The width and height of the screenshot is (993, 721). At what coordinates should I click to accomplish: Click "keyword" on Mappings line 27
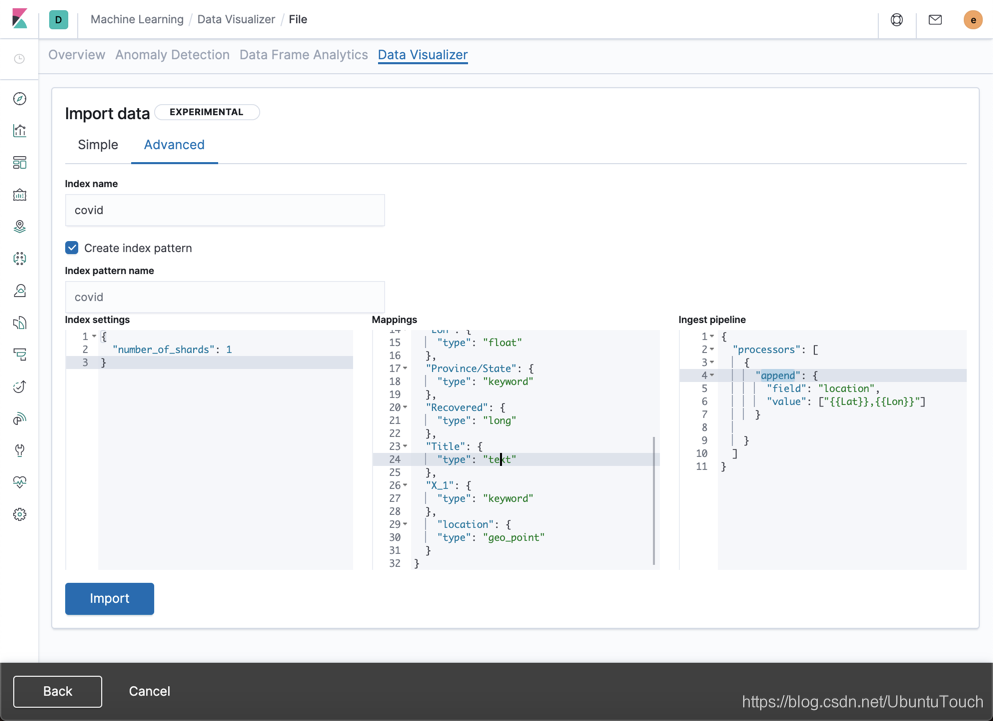[x=508, y=499]
